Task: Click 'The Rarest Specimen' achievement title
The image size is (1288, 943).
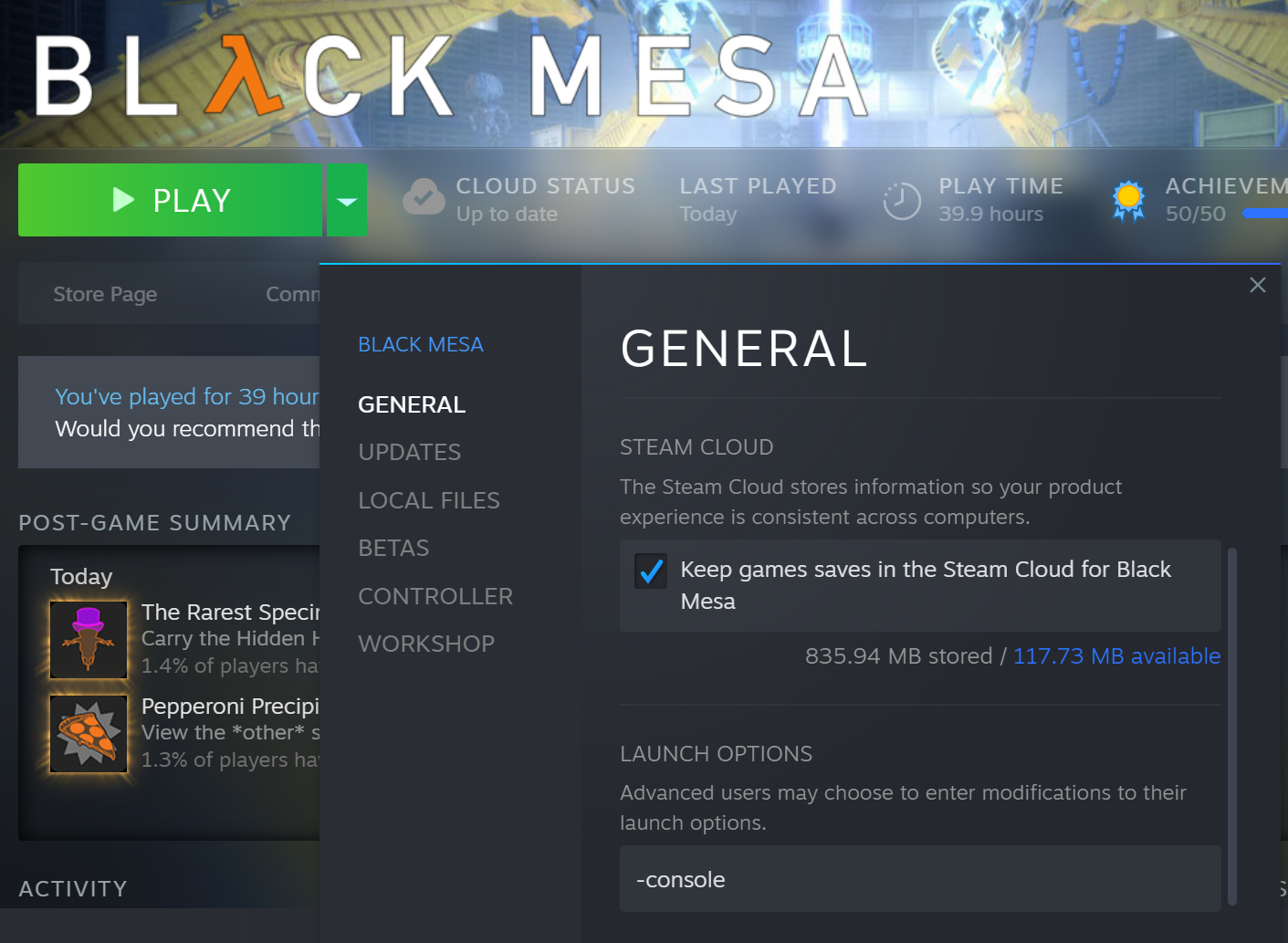Action: point(230,612)
